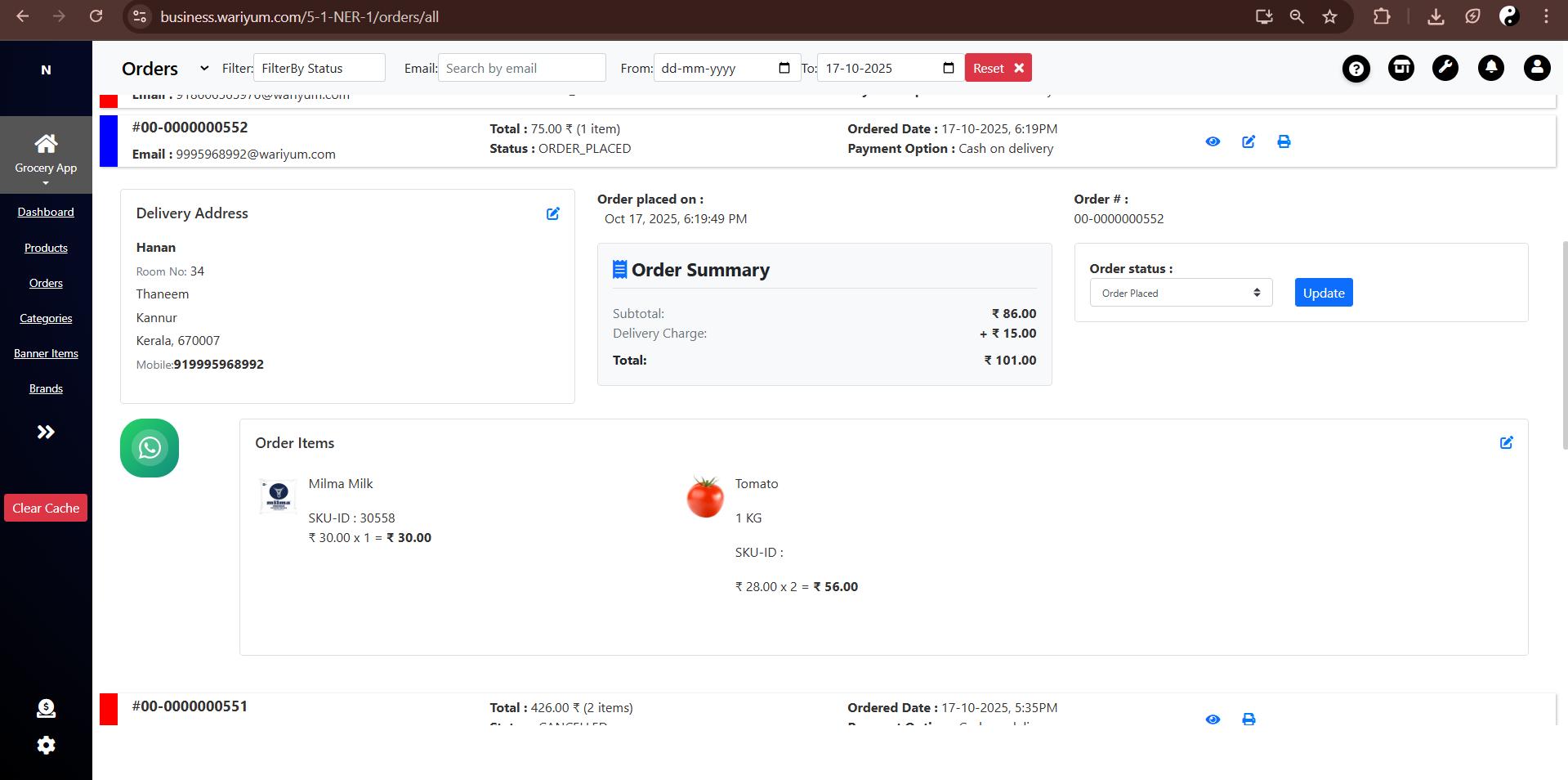
Task: Open settings gear in sidebar
Action: [x=46, y=745]
